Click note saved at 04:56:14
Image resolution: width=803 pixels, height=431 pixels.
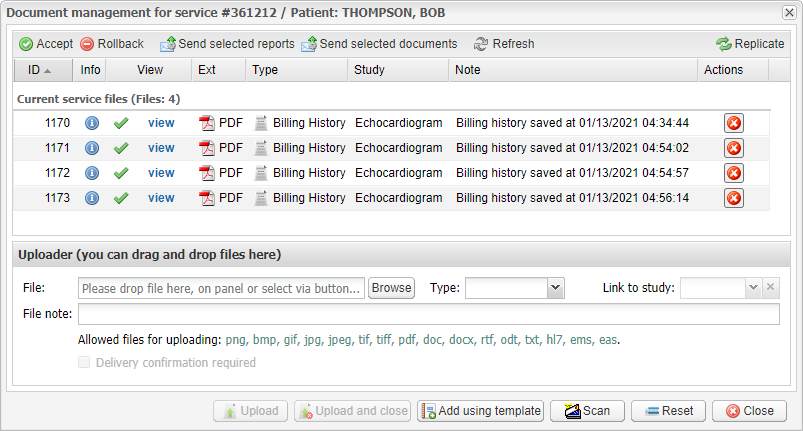[572, 198]
